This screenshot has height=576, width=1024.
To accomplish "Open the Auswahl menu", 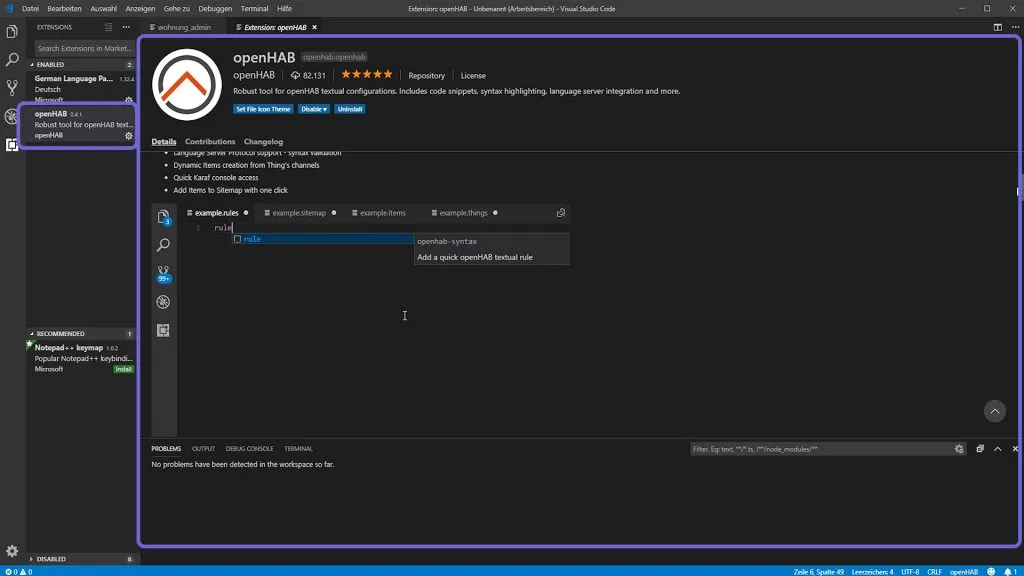I will tap(103, 8).
